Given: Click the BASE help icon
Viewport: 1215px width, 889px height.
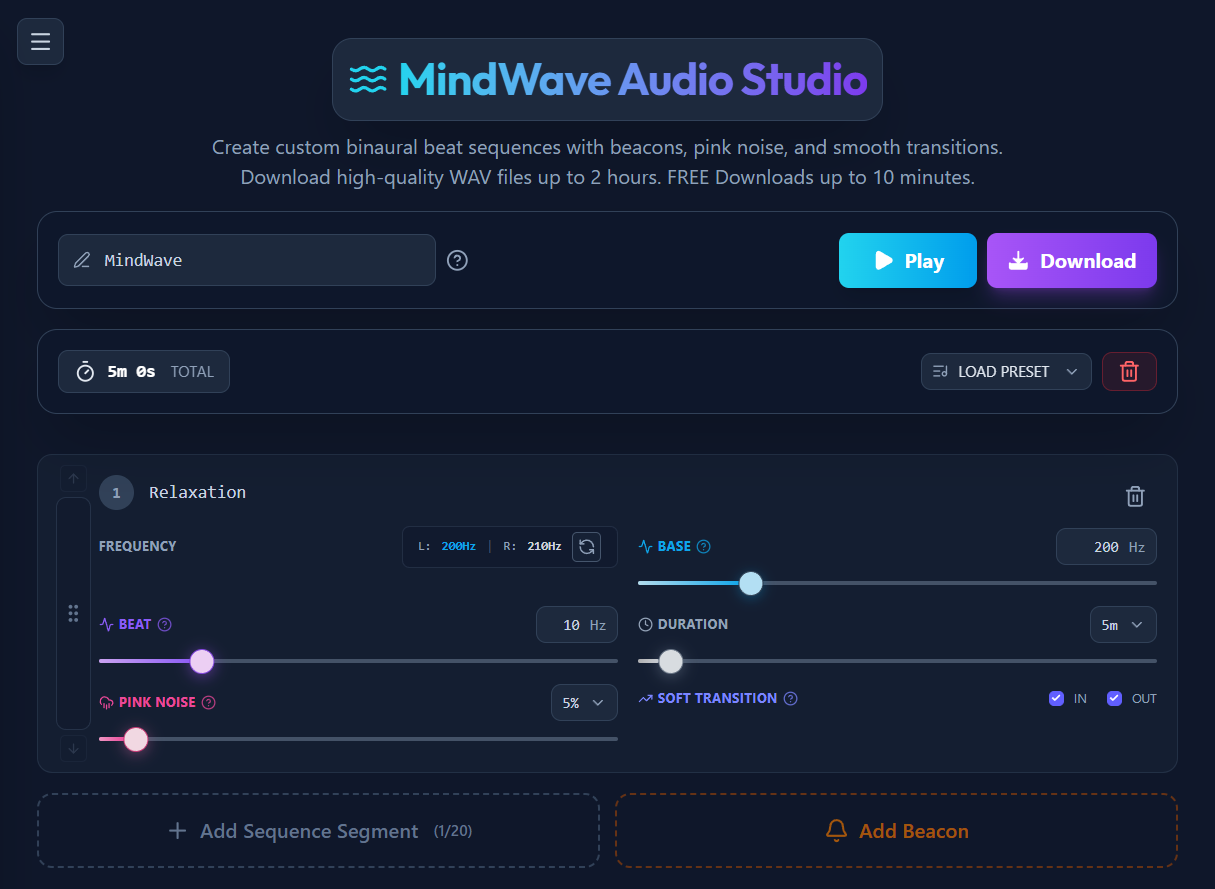Looking at the screenshot, I should tap(704, 547).
